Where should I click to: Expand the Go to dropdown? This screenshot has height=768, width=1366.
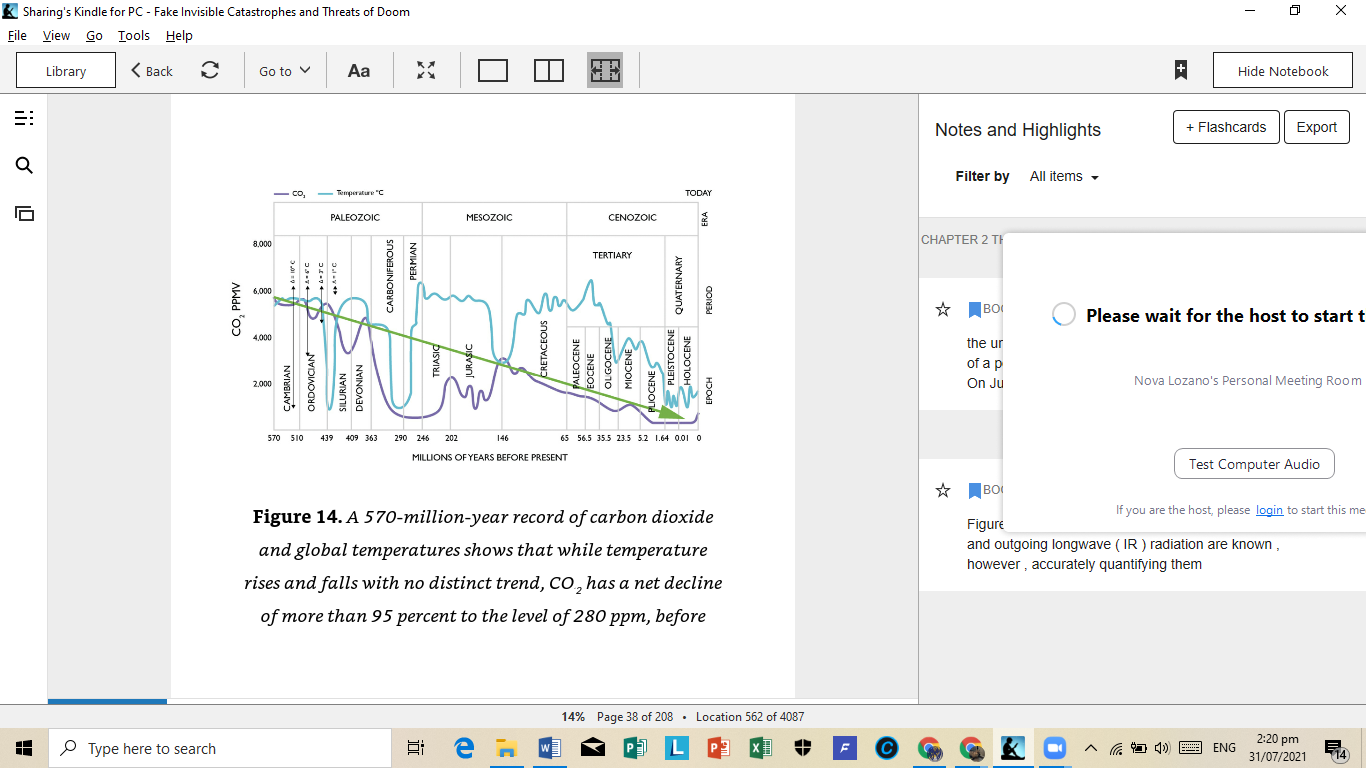point(285,71)
